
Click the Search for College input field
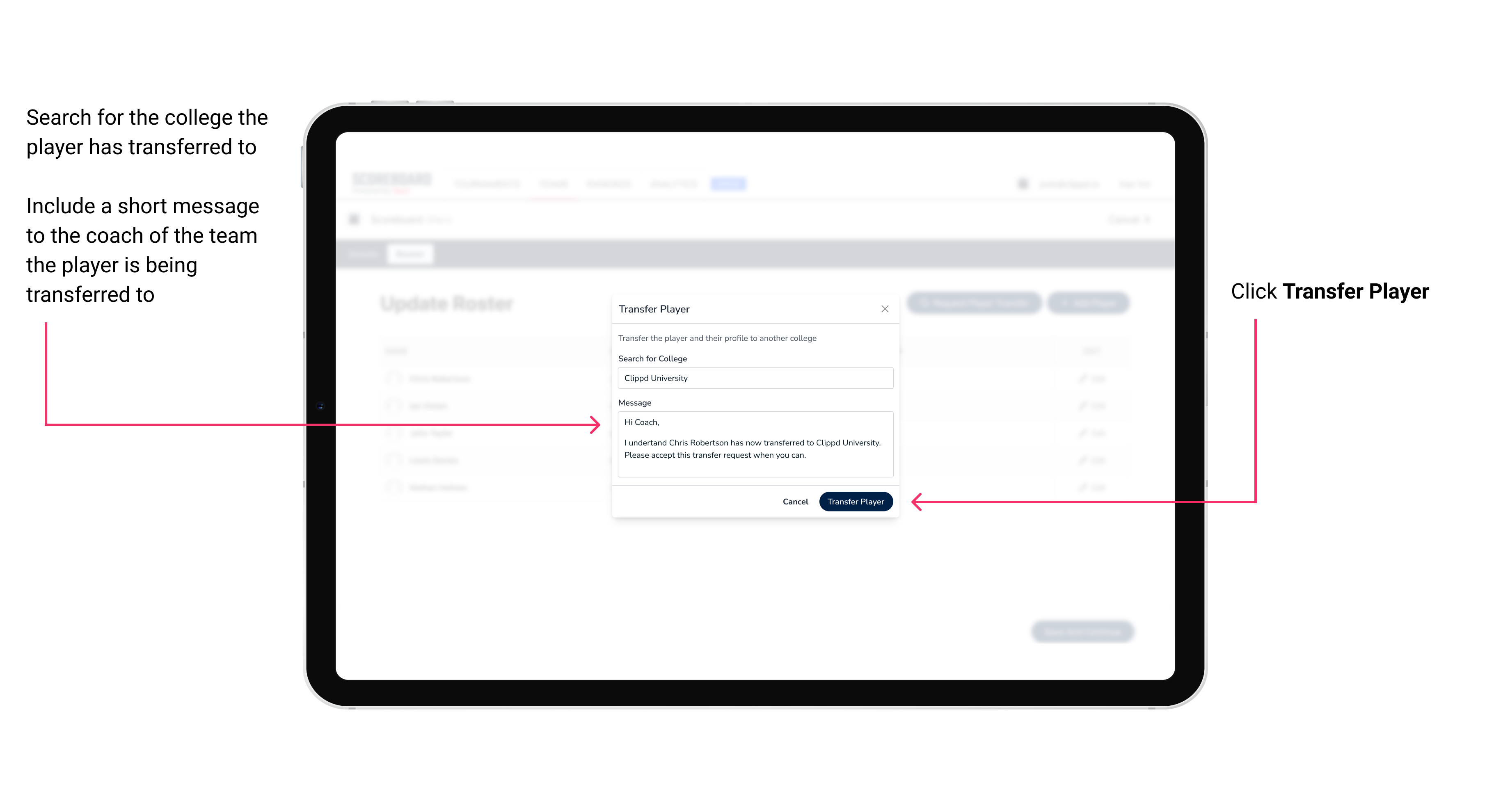753,378
